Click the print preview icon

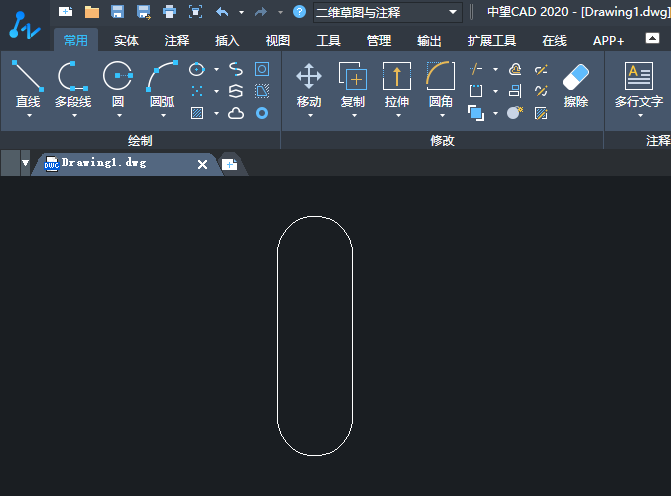[x=196, y=12]
